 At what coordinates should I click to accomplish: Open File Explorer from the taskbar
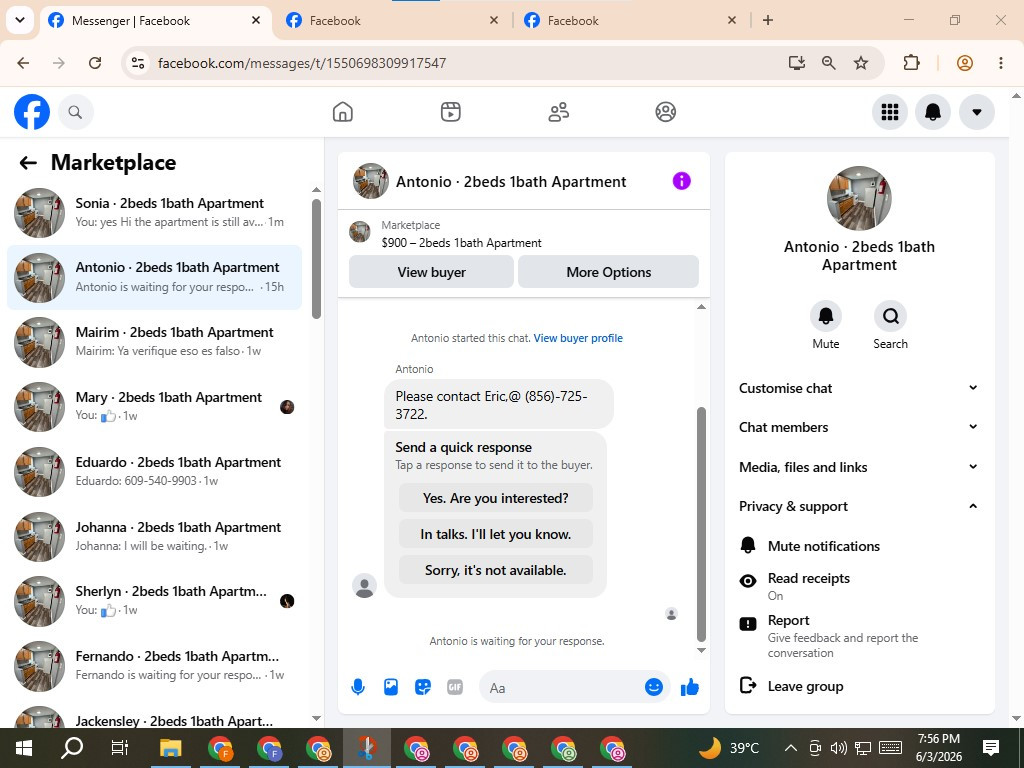[171, 748]
